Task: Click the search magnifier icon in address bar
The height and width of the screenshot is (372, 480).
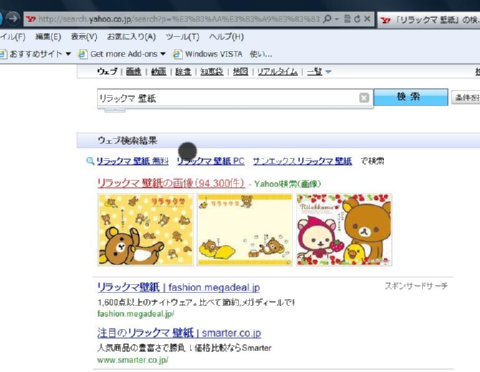Action: [x=327, y=19]
